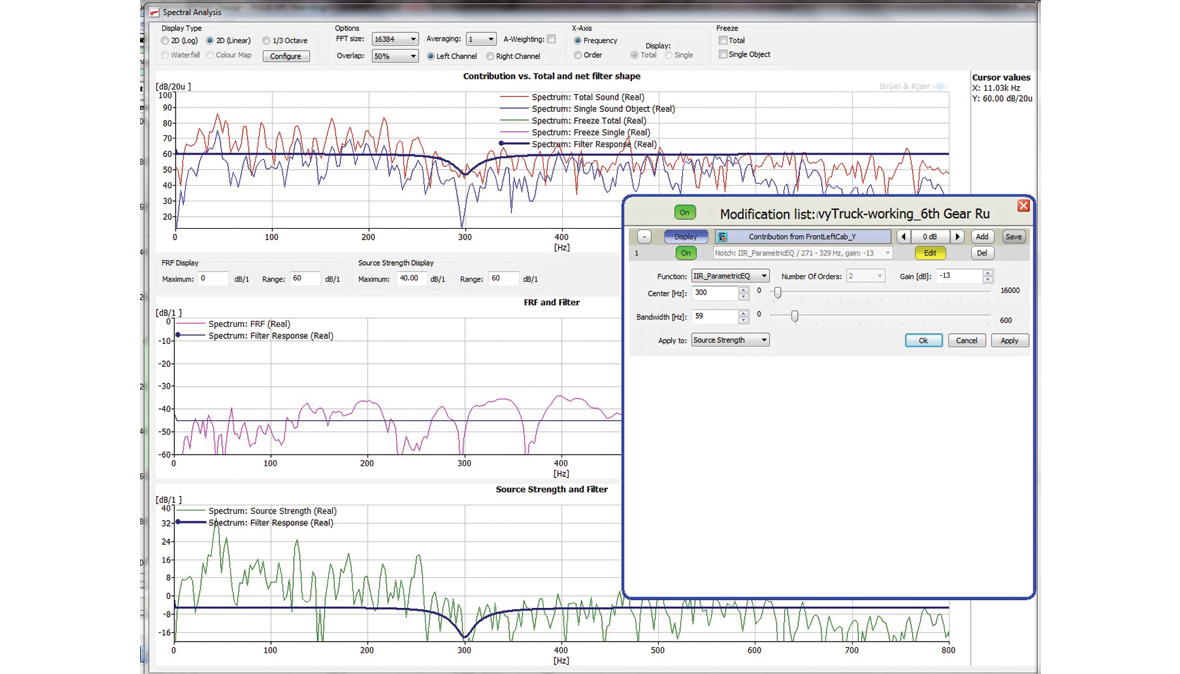
Task: Click the right arrow beside 0 dB
Action: pyautogui.click(x=957, y=237)
